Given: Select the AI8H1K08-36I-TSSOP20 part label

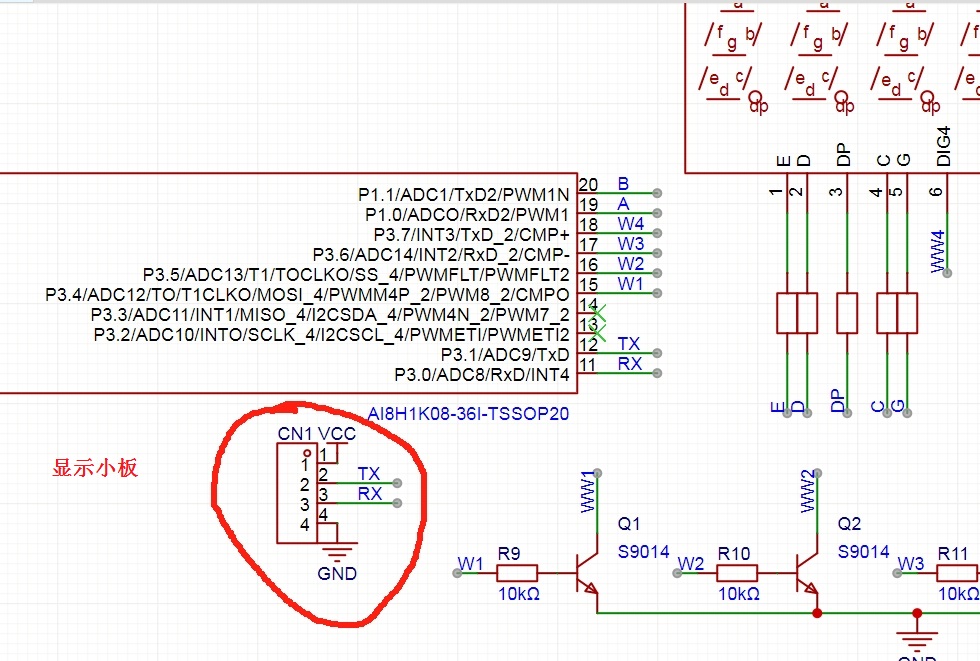Looking at the screenshot, I should pos(468,414).
